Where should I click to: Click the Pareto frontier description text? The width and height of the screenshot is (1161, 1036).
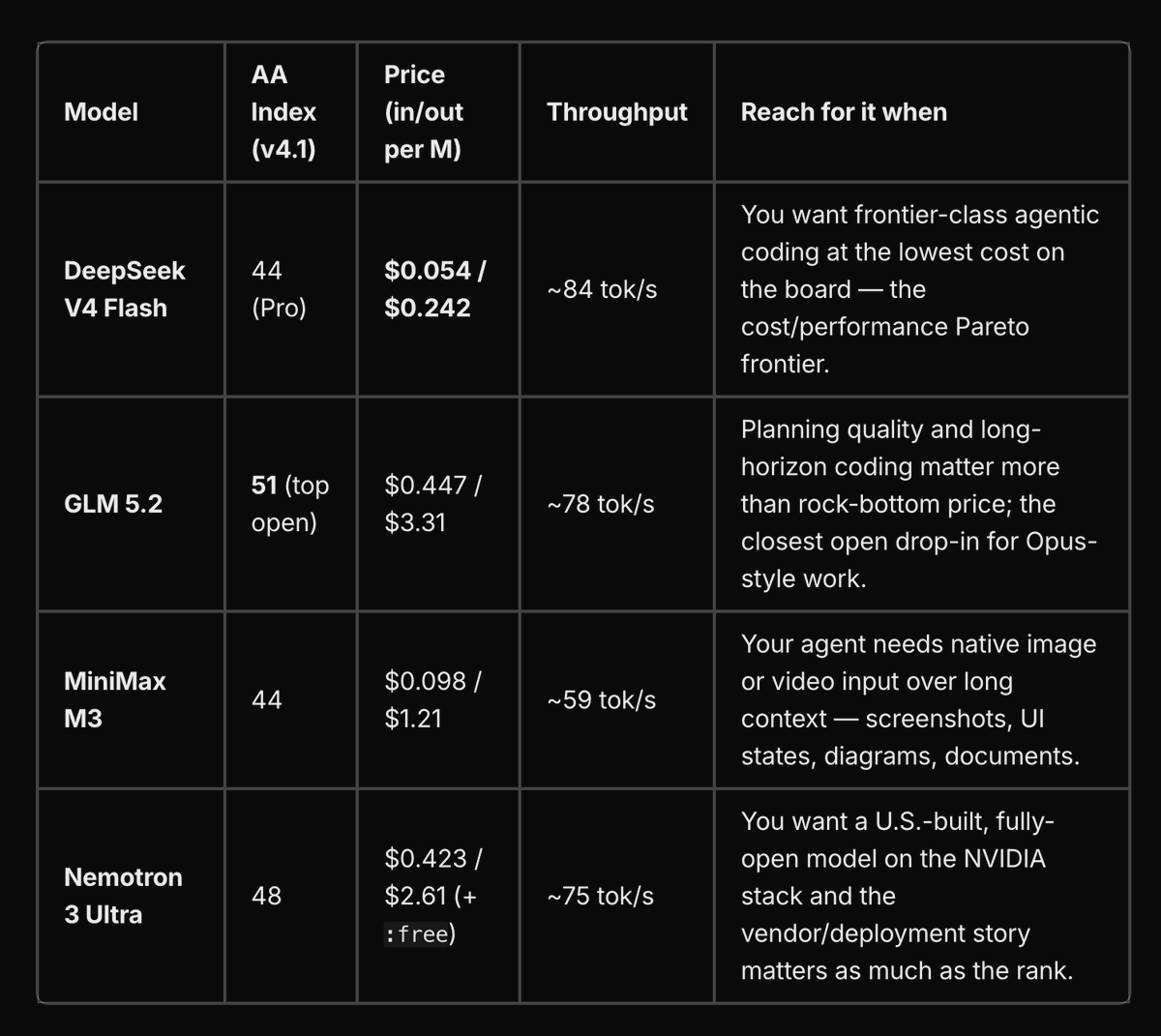click(920, 289)
